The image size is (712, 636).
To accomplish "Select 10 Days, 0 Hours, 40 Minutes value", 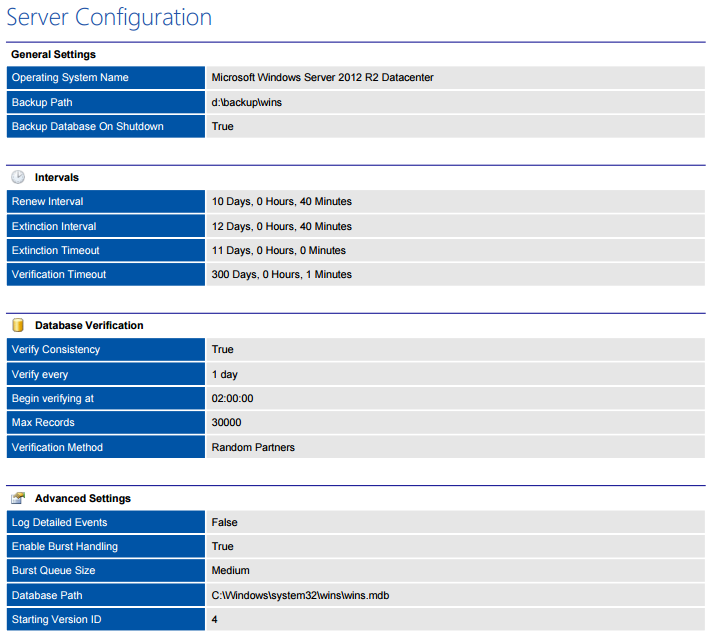I will coord(282,202).
